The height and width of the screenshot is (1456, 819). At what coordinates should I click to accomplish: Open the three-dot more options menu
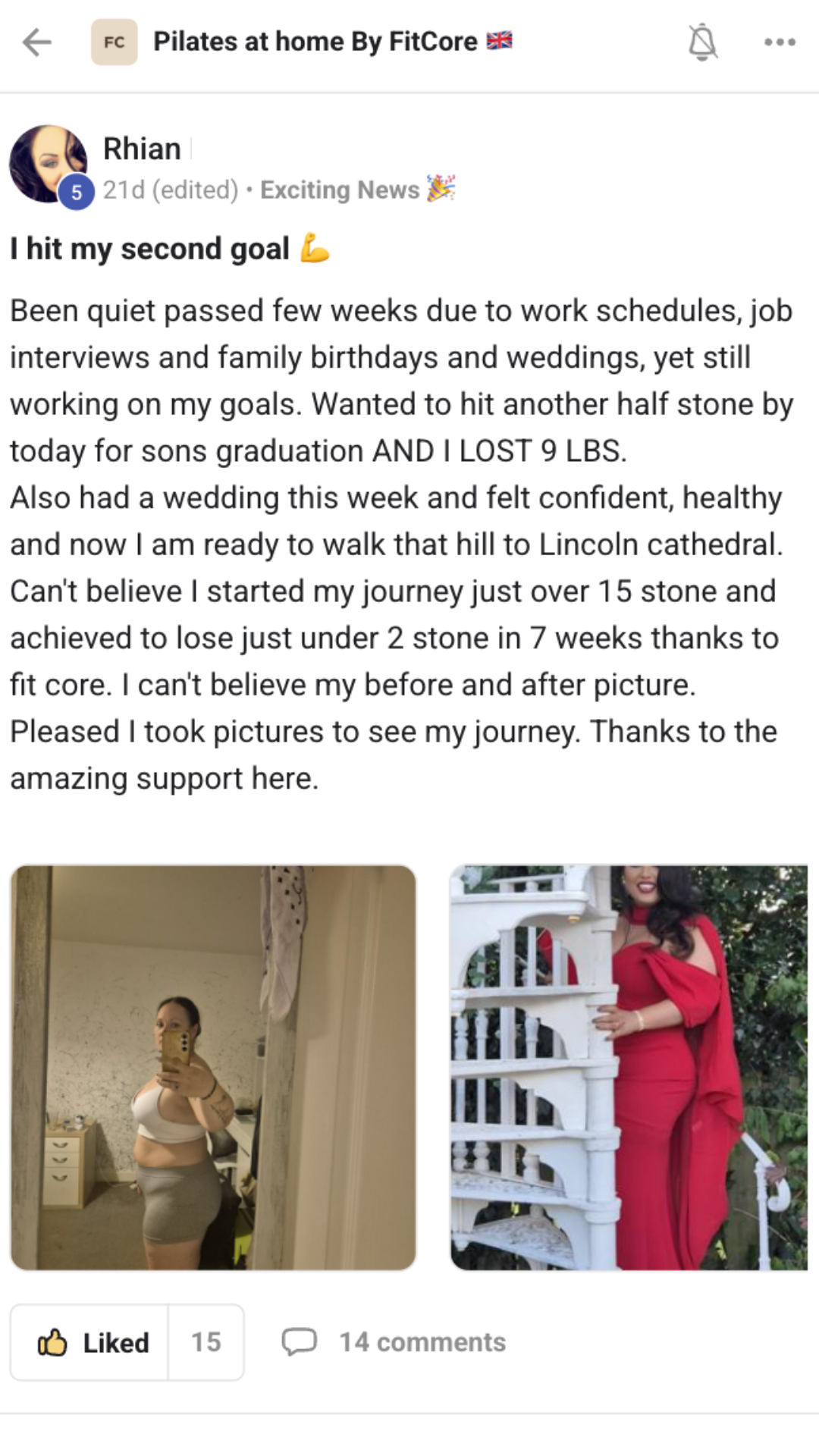[780, 42]
